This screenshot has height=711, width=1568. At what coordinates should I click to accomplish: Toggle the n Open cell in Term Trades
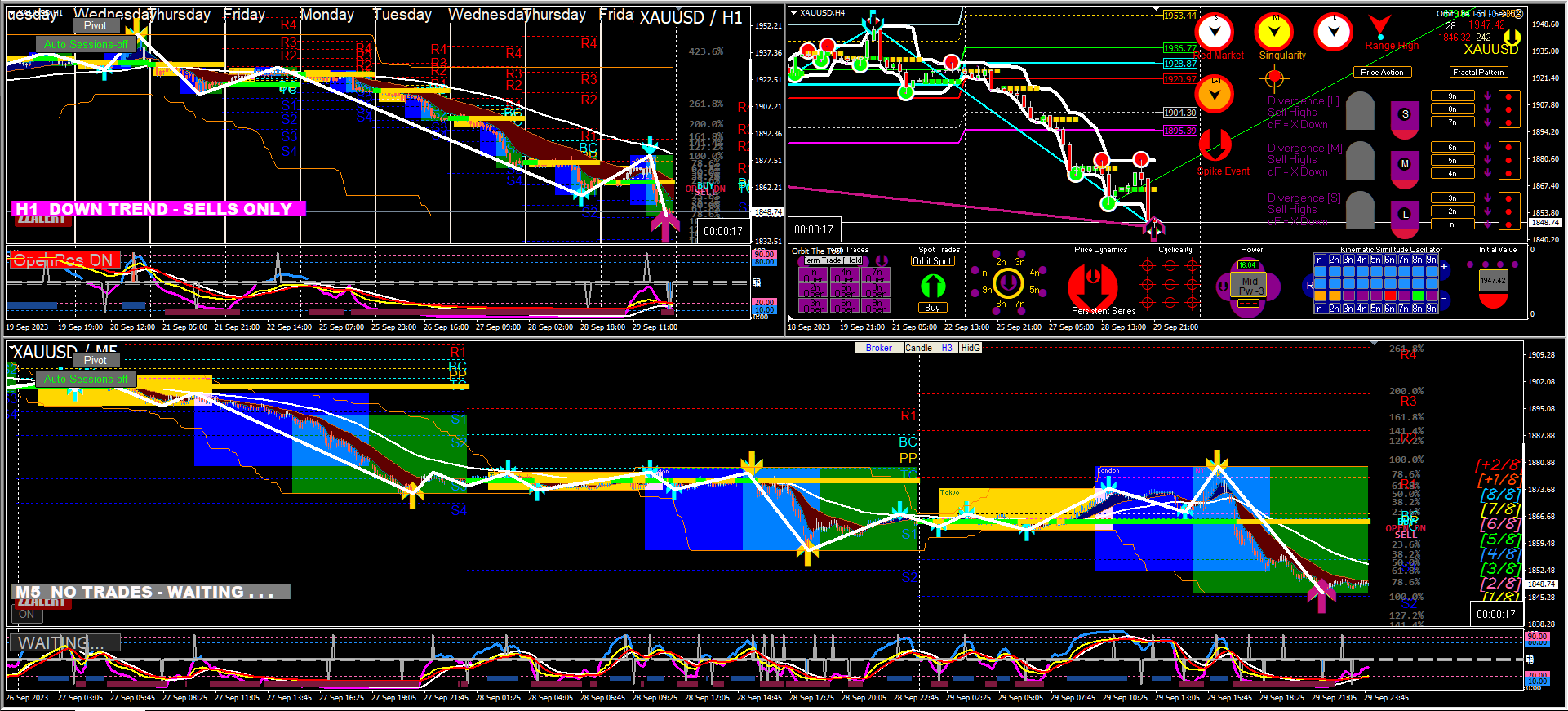point(814,276)
